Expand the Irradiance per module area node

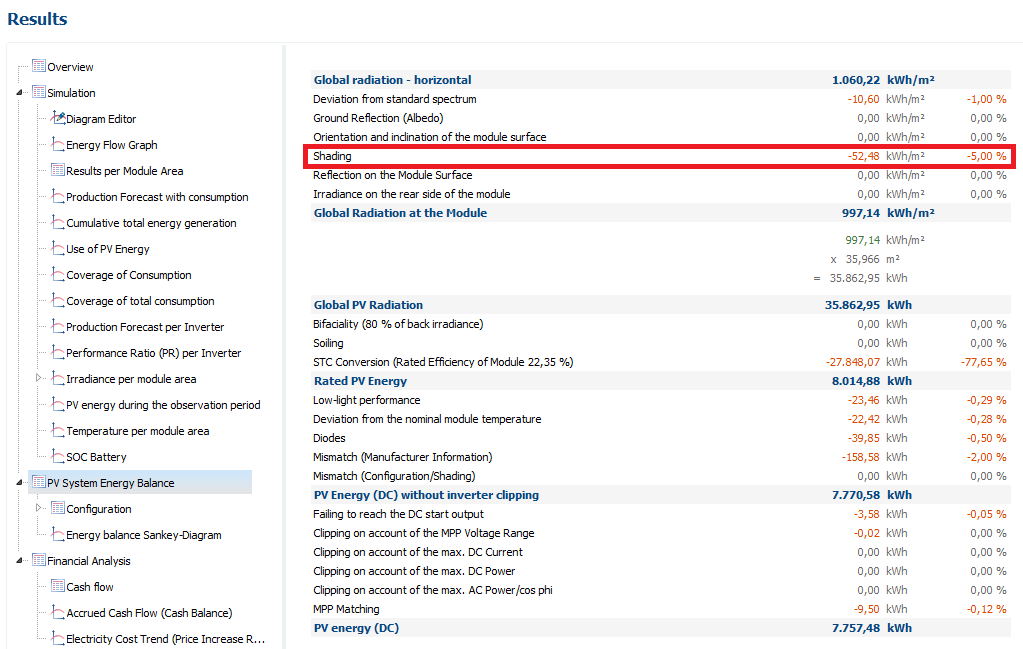tap(40, 379)
